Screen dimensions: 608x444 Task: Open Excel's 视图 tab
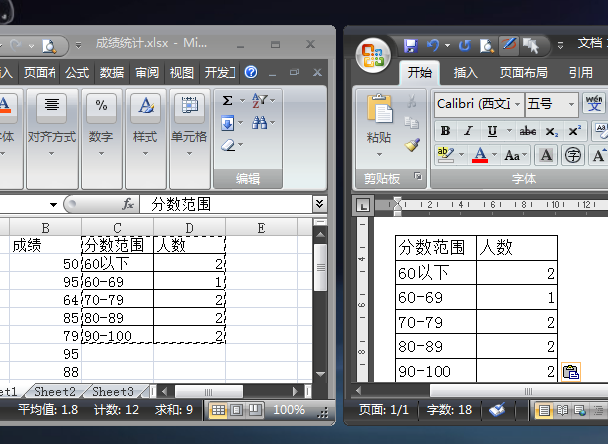point(181,73)
